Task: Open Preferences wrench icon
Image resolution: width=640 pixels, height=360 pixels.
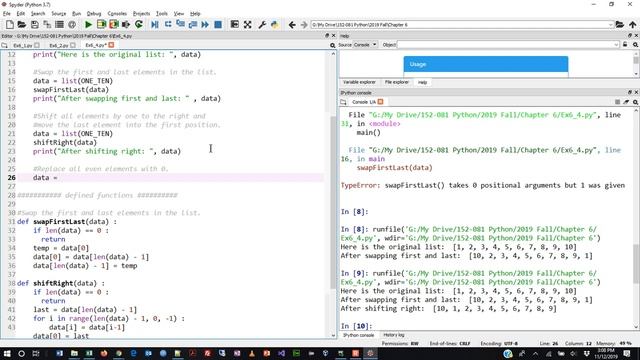Action: pyautogui.click(x=262, y=24)
